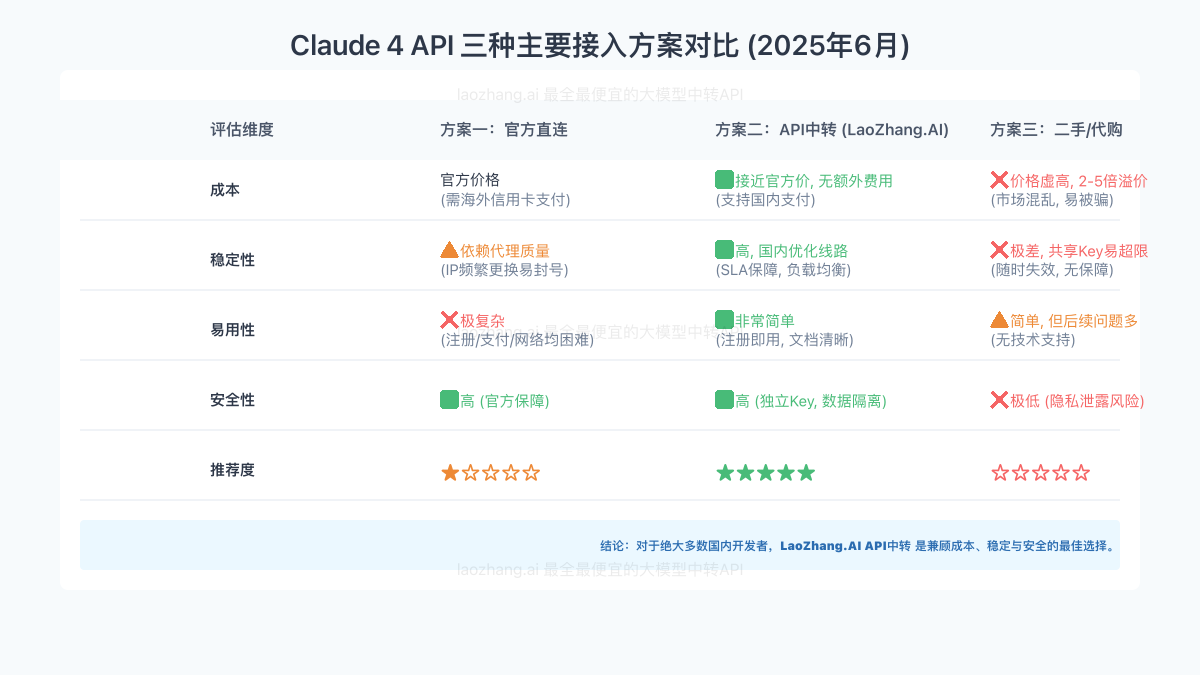Viewport: 1200px width, 675px height.
Task: Click the 非常简单 text
Action: 765,321
